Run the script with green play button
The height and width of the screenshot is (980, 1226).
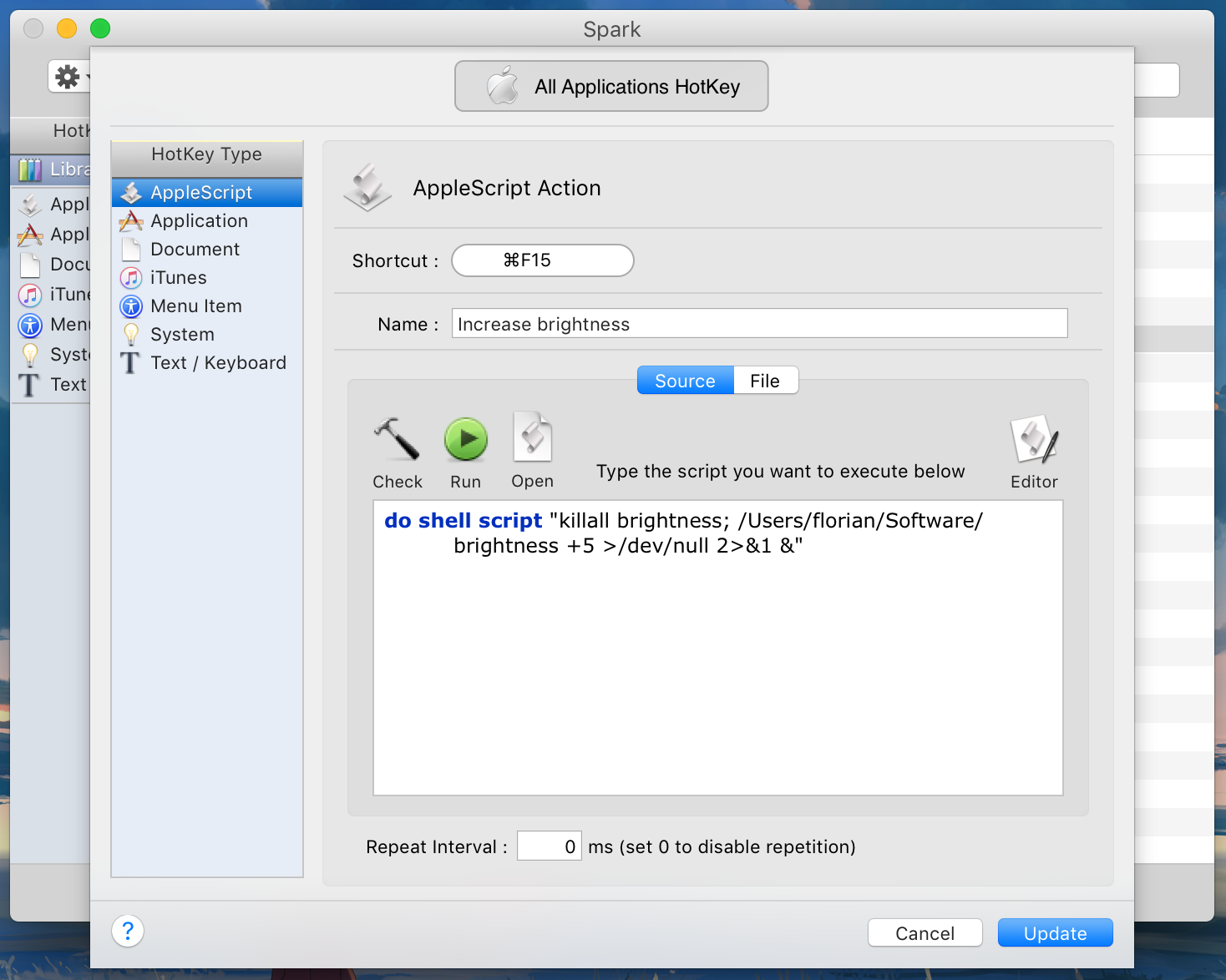(466, 439)
